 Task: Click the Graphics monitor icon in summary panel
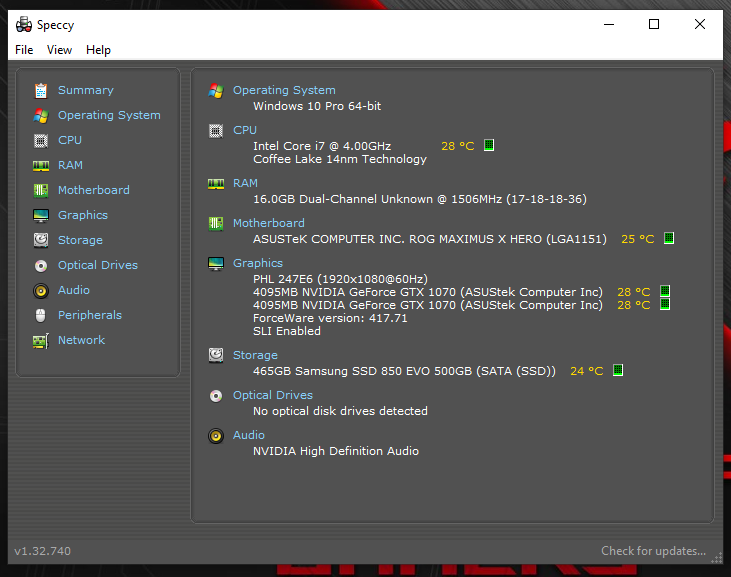(216, 264)
